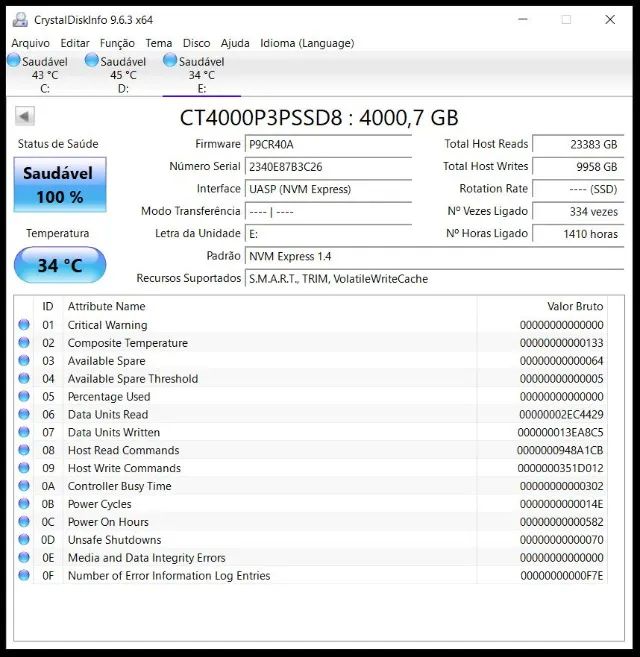Click raw value 0000000000F7E
640x657 pixels.
pos(562,576)
